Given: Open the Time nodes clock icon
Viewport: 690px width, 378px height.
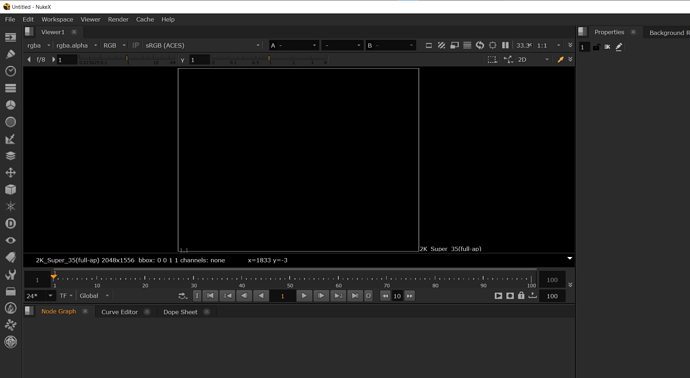Looking at the screenshot, I should pyautogui.click(x=11, y=71).
